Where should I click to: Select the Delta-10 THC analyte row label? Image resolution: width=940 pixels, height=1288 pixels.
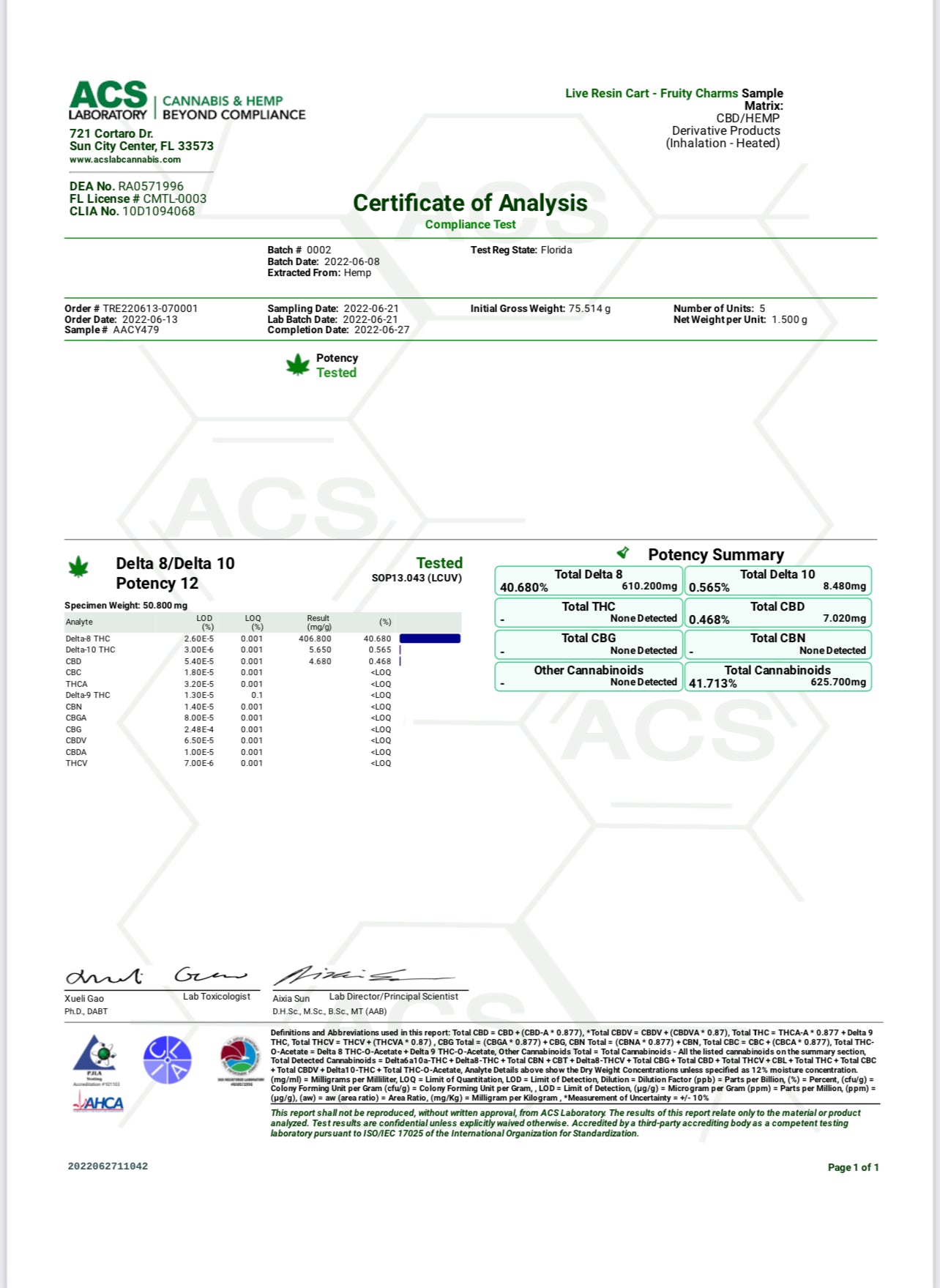click(x=90, y=649)
